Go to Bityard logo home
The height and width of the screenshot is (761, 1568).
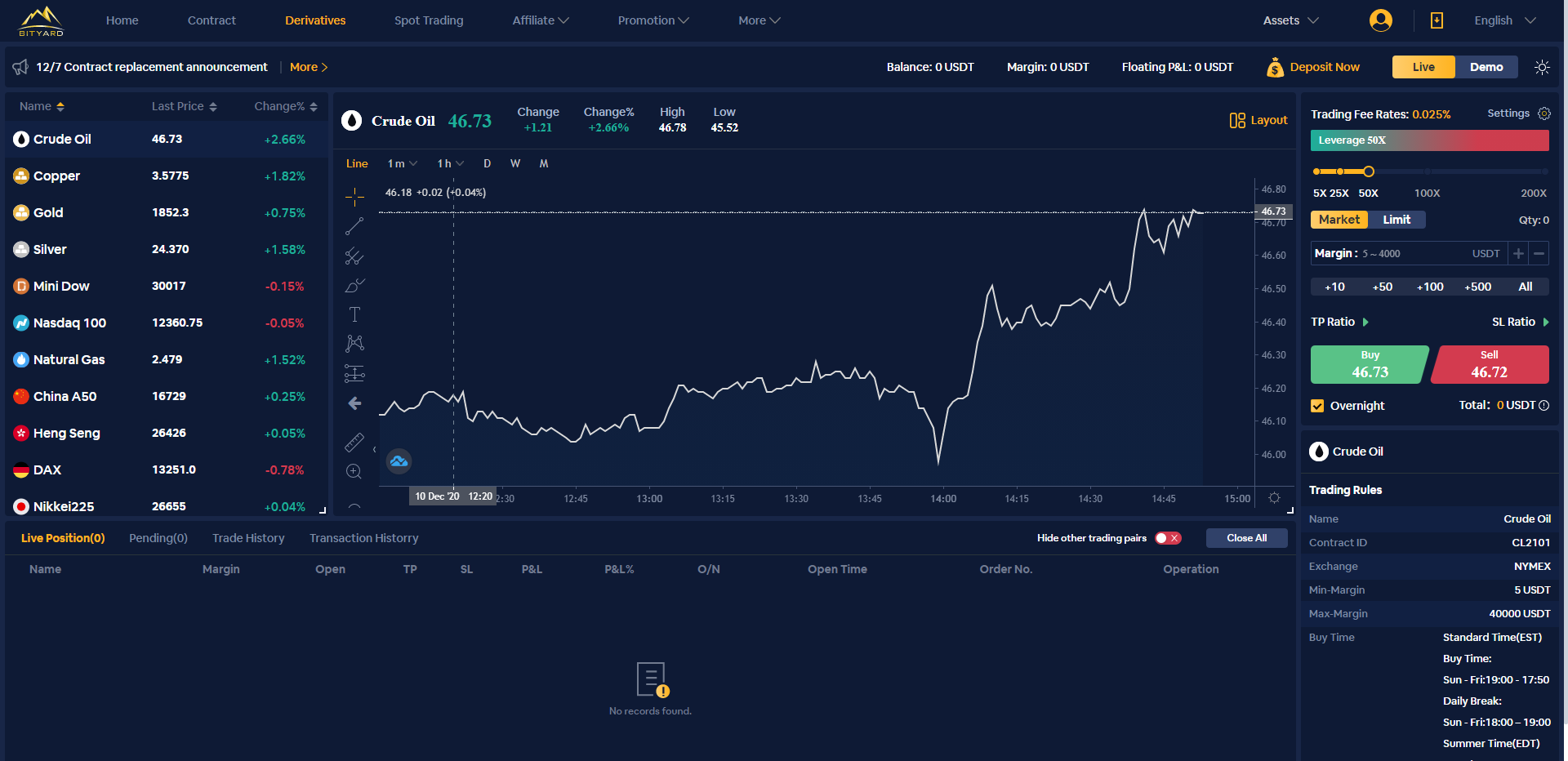41,21
